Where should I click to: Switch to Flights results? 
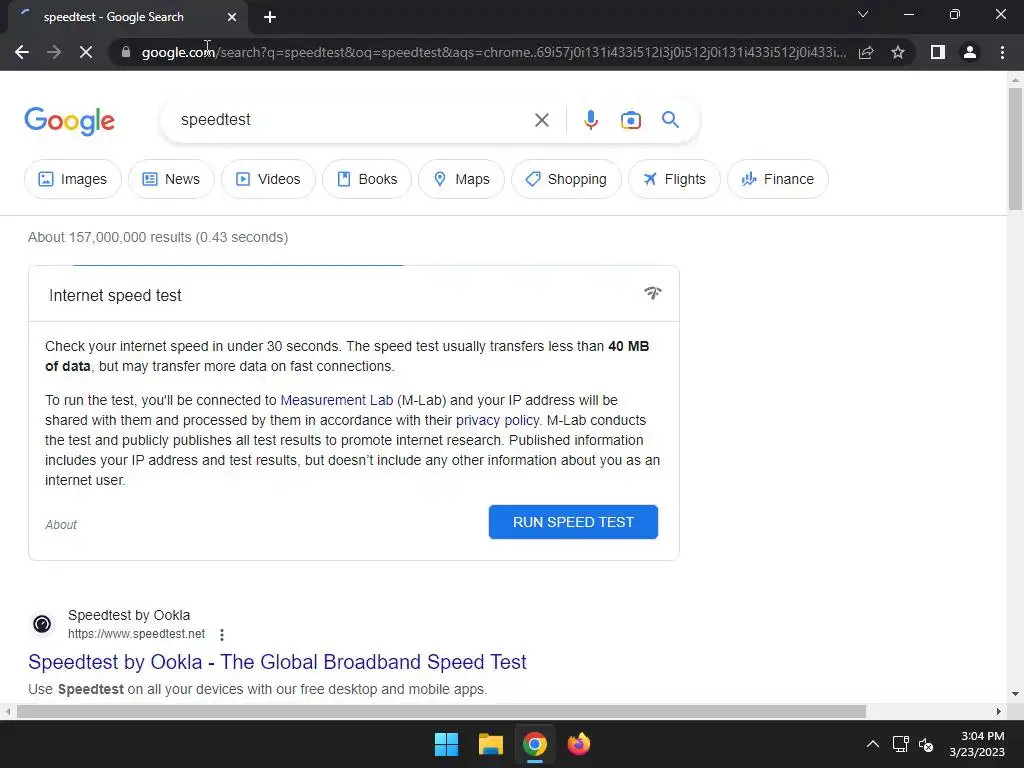click(x=674, y=179)
